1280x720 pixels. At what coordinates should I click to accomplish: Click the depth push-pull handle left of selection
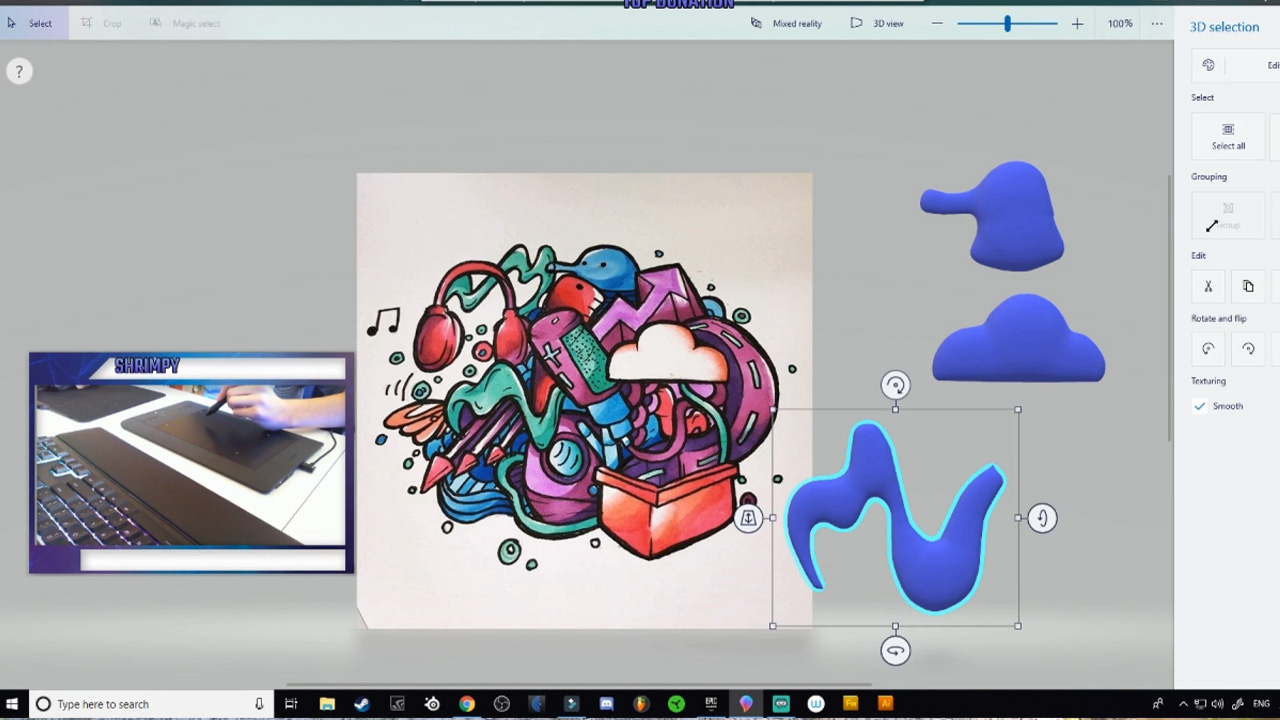748,518
